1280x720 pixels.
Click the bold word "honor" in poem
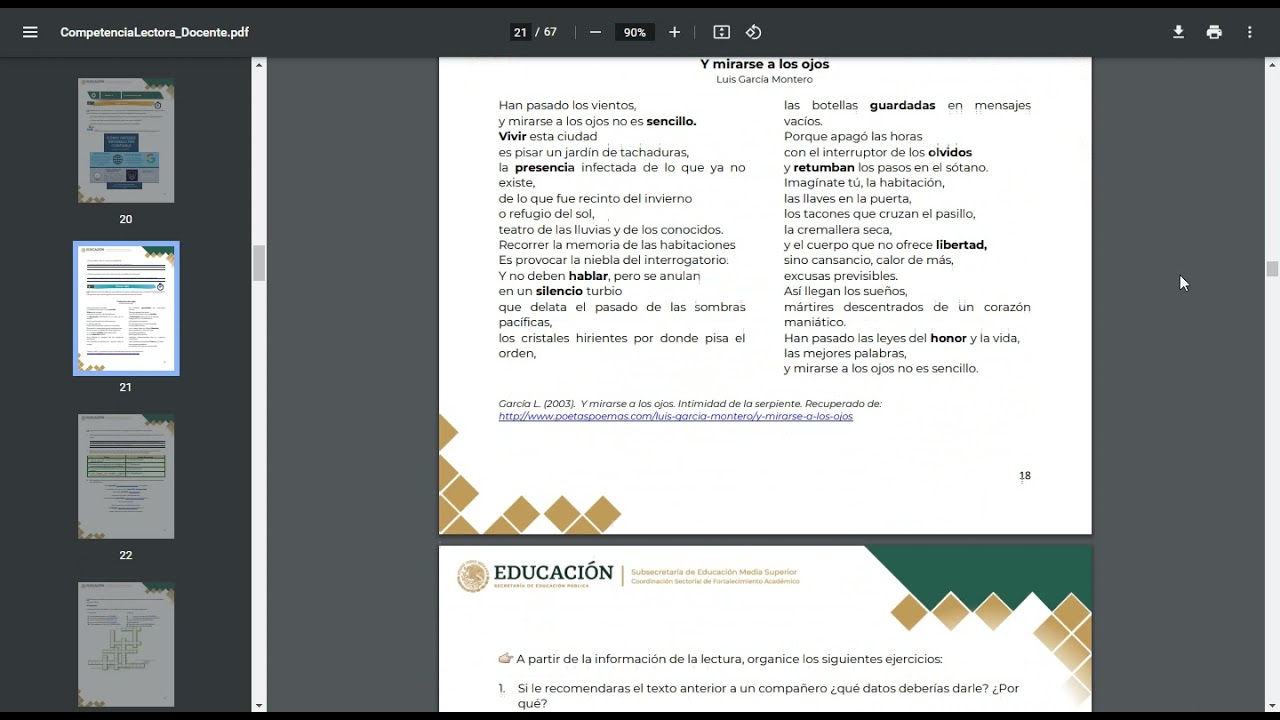(948, 338)
